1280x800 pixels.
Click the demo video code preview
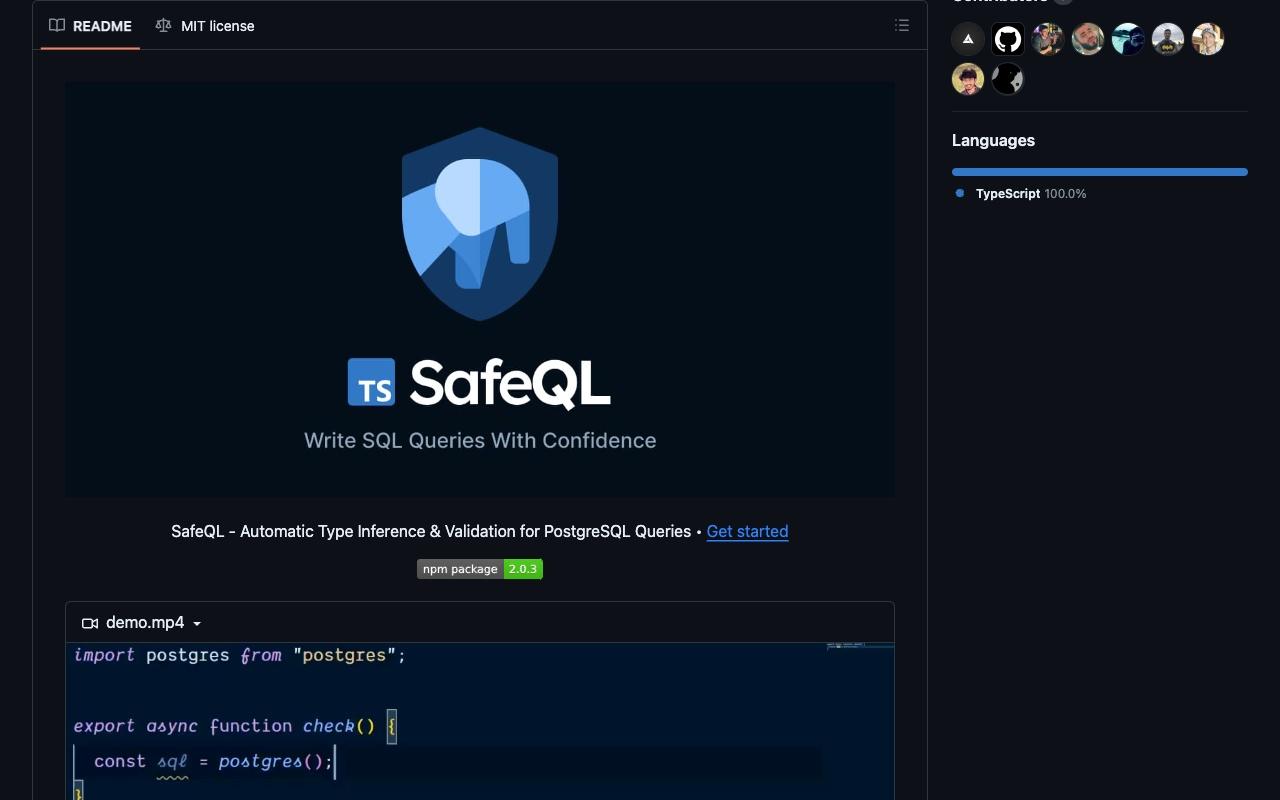pos(480,721)
